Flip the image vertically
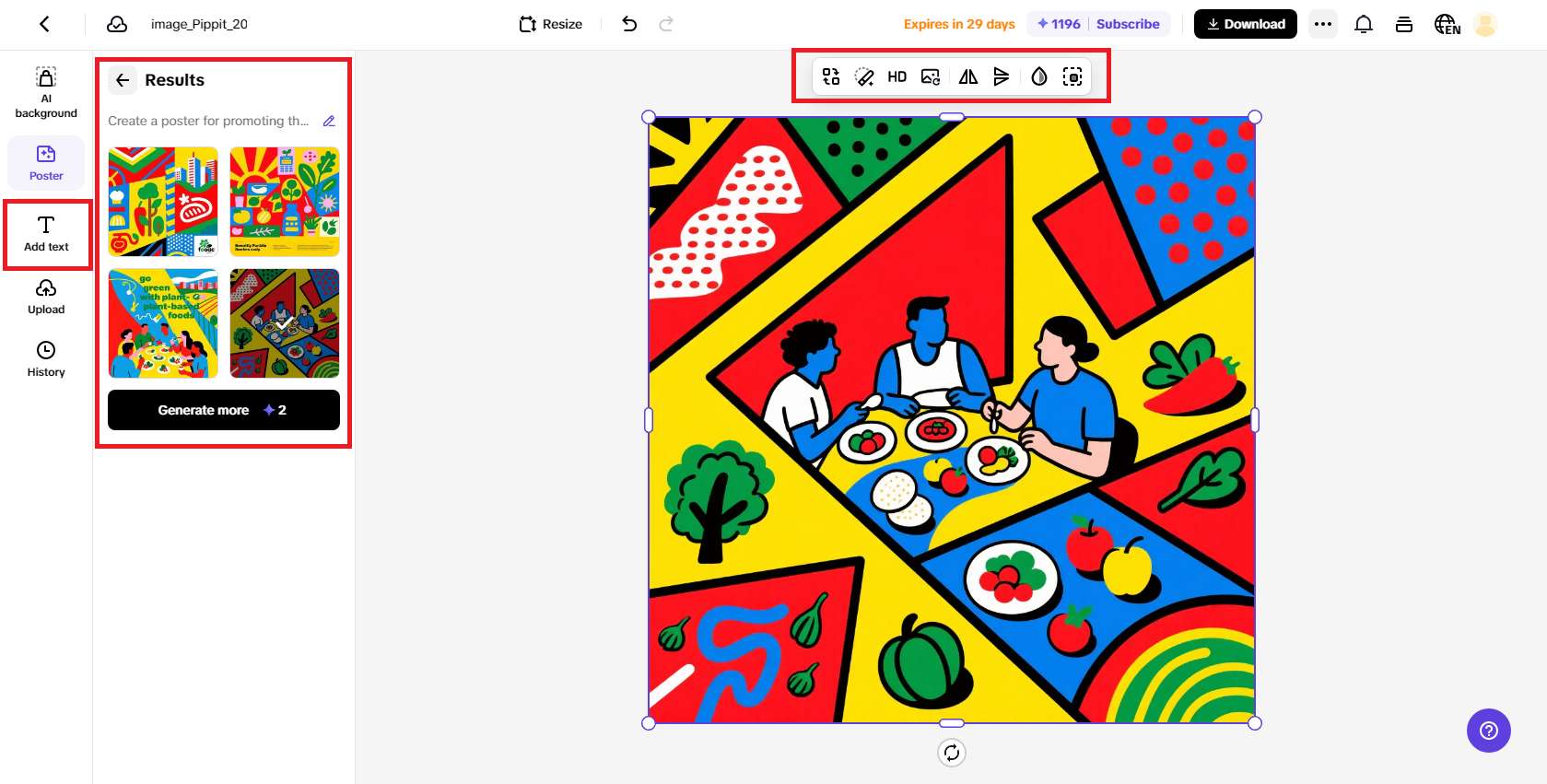Viewport: 1547px width, 784px height. coord(1002,77)
